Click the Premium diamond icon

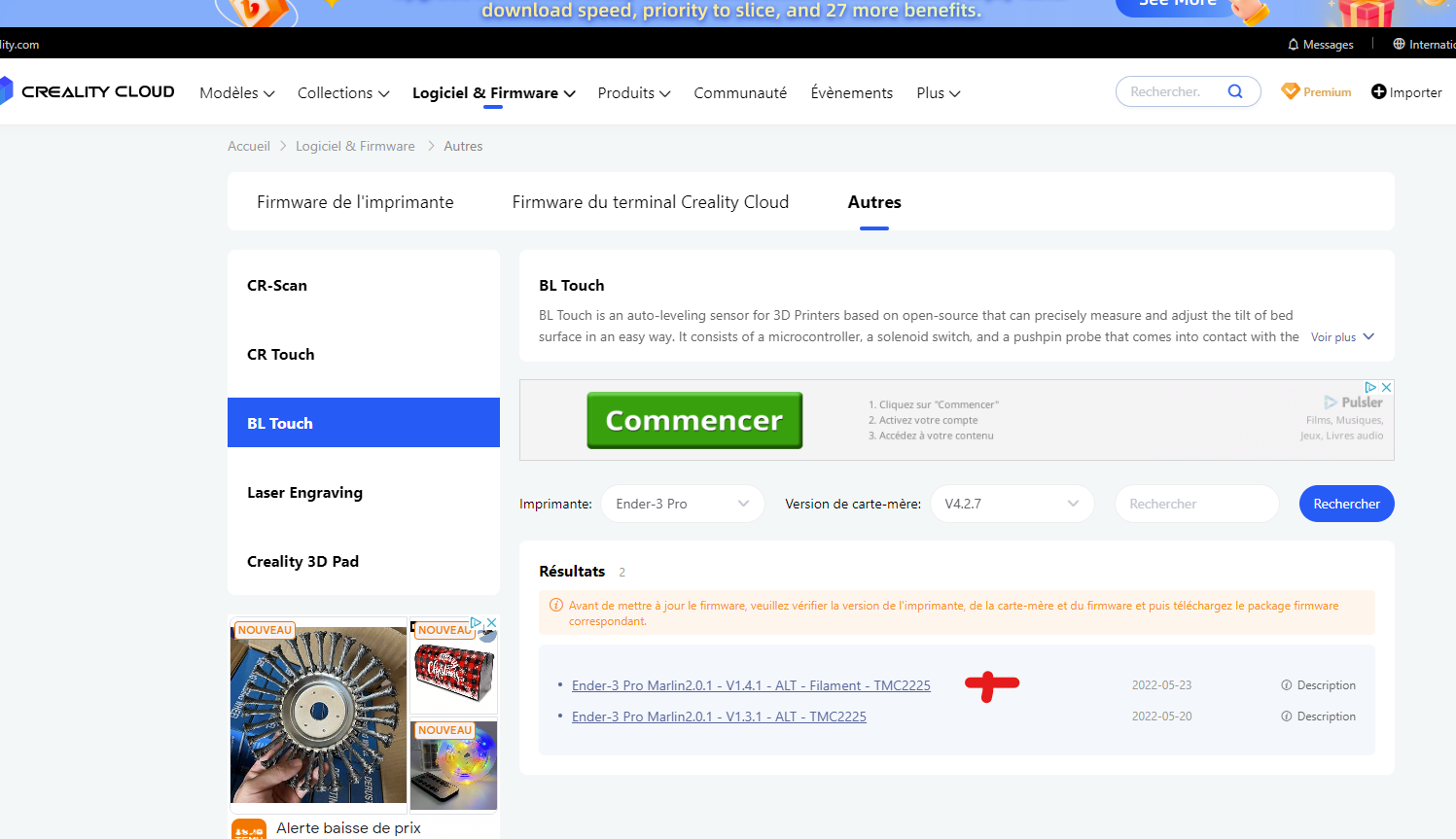coord(1291,91)
